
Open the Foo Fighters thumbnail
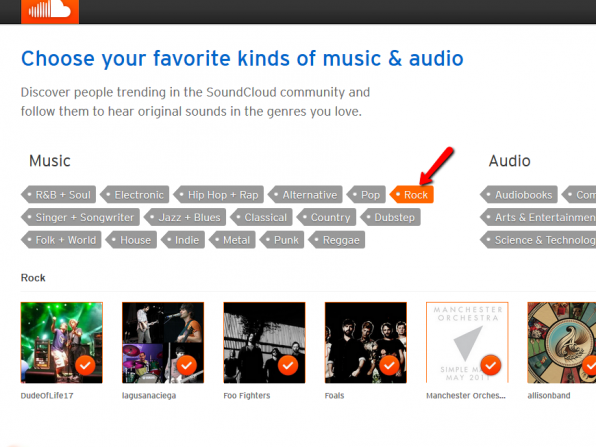(265, 342)
